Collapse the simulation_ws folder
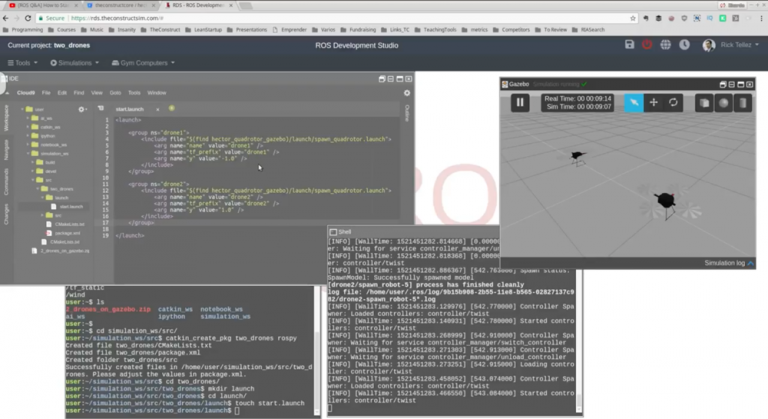Screen dimensions: 768x419 (x=27, y=153)
